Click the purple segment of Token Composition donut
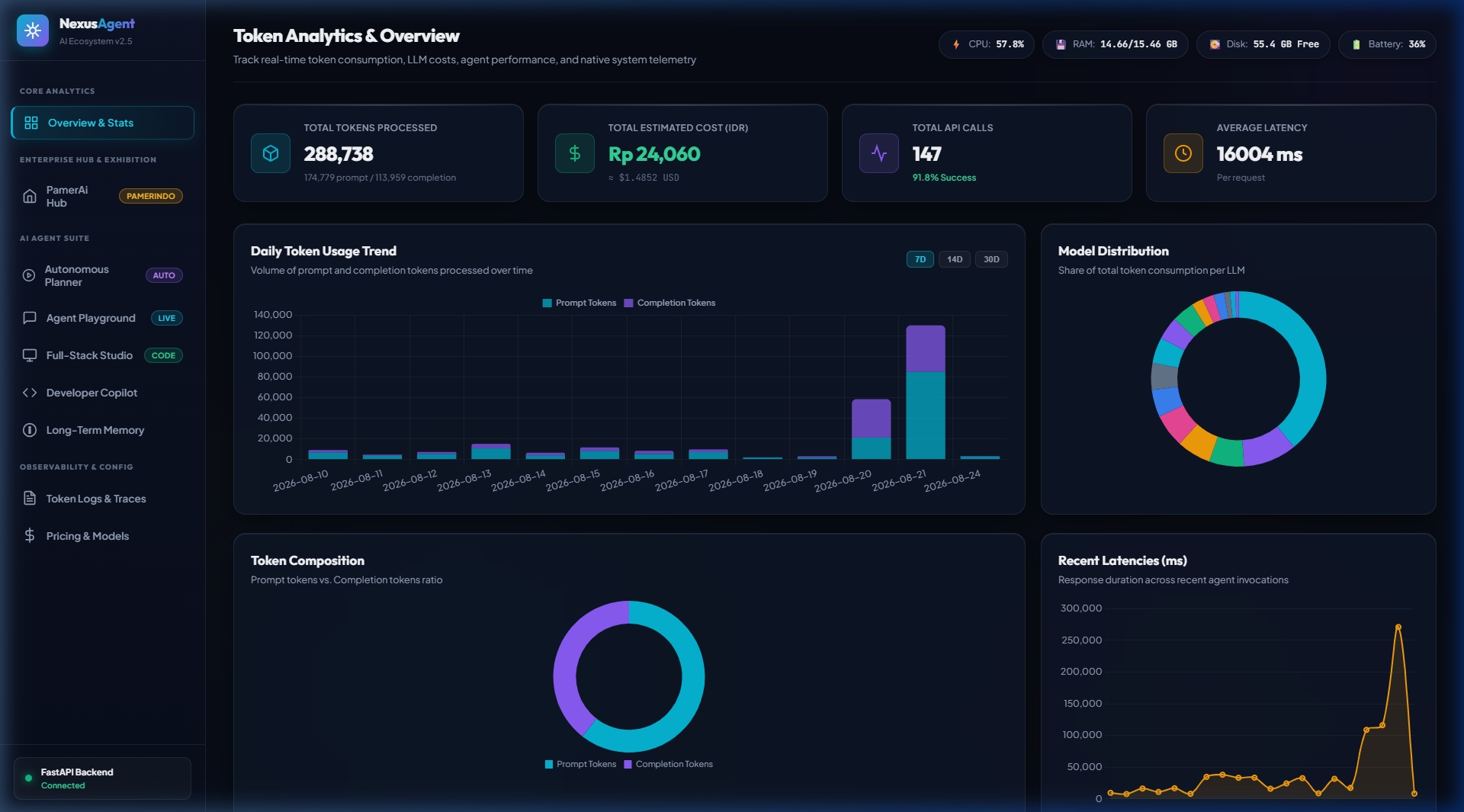 (x=568, y=660)
